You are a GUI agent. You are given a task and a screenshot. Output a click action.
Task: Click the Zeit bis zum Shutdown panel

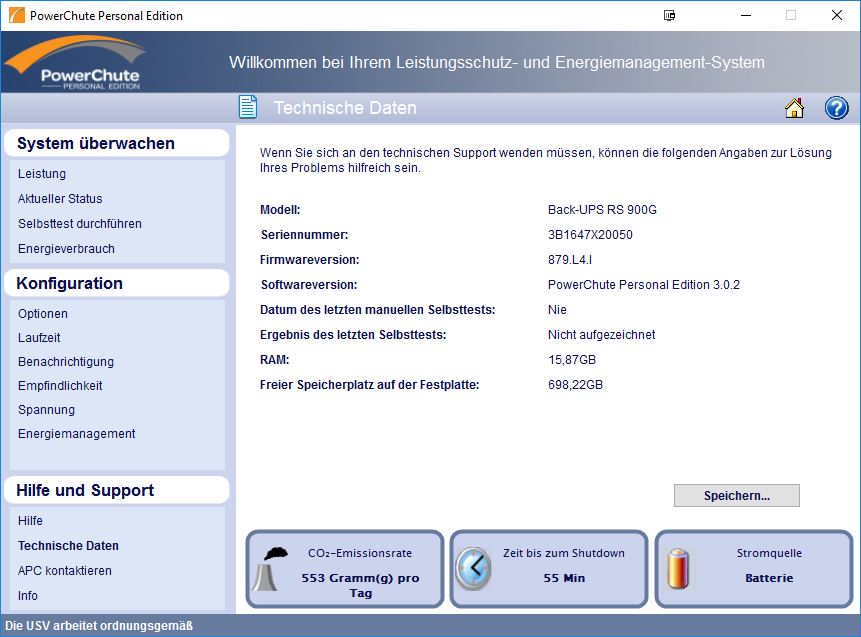click(549, 569)
